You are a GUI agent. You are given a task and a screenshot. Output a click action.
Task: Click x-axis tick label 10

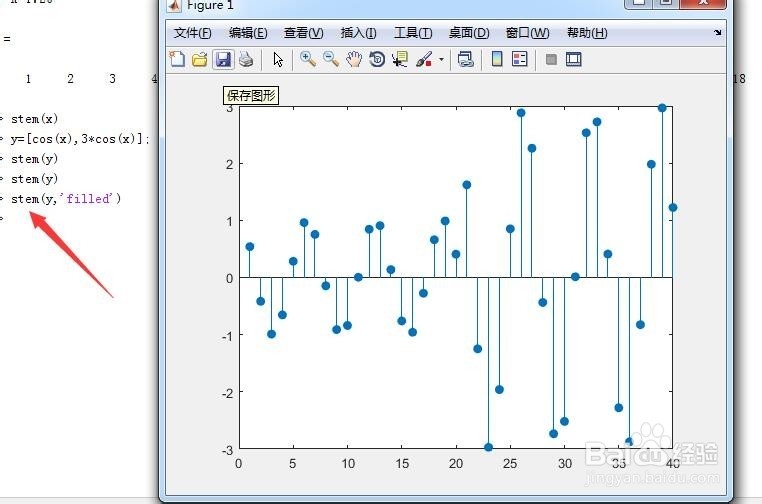(348, 464)
